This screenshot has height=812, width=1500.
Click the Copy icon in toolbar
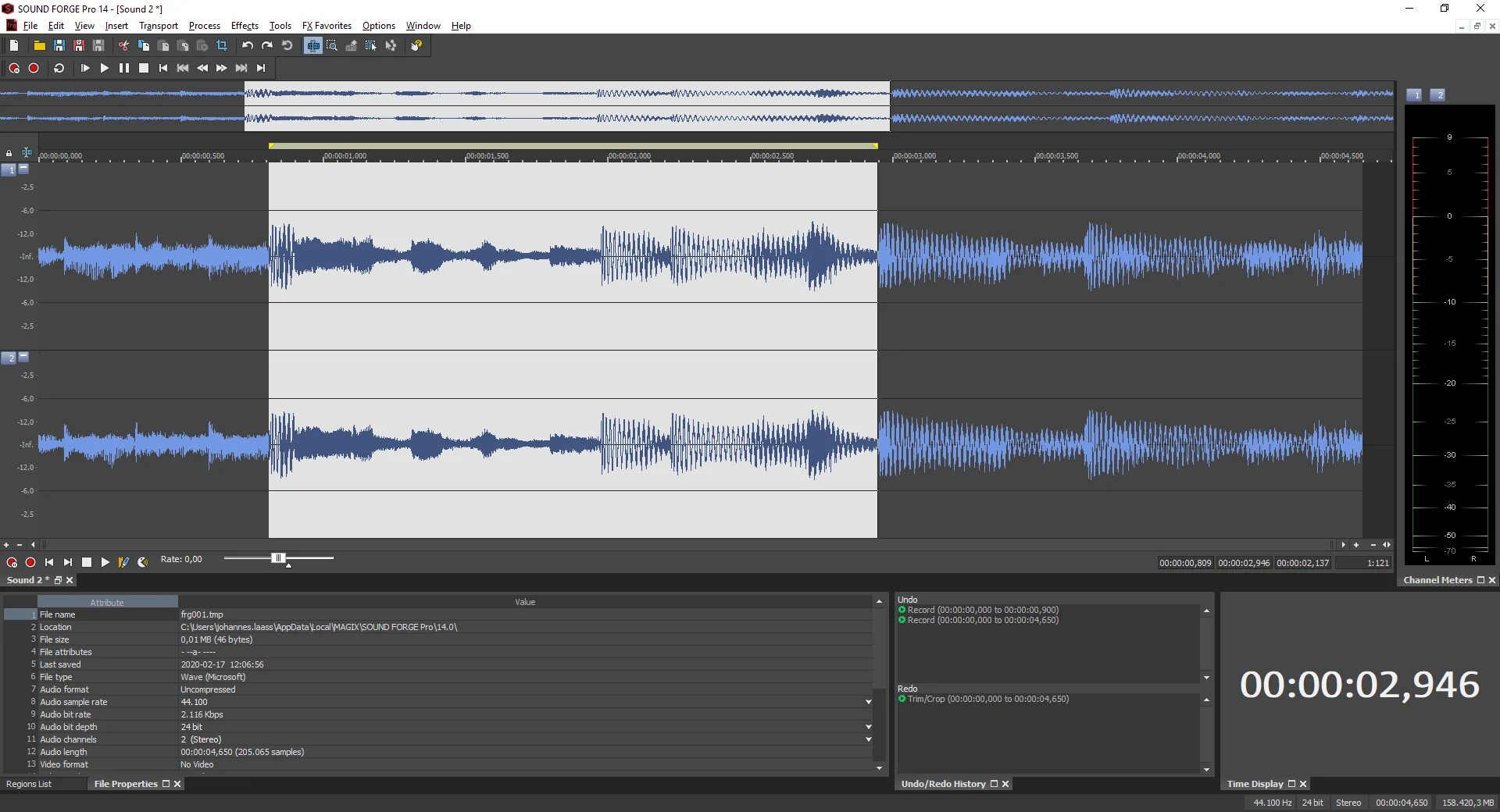[144, 46]
